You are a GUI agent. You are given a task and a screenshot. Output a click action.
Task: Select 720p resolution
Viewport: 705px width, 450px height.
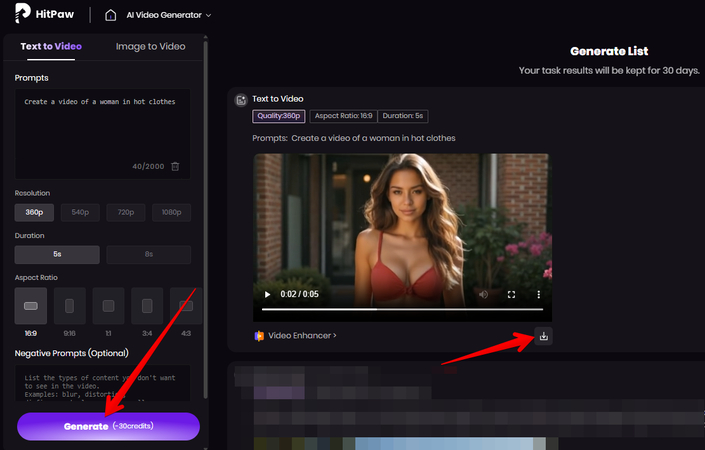tap(126, 212)
